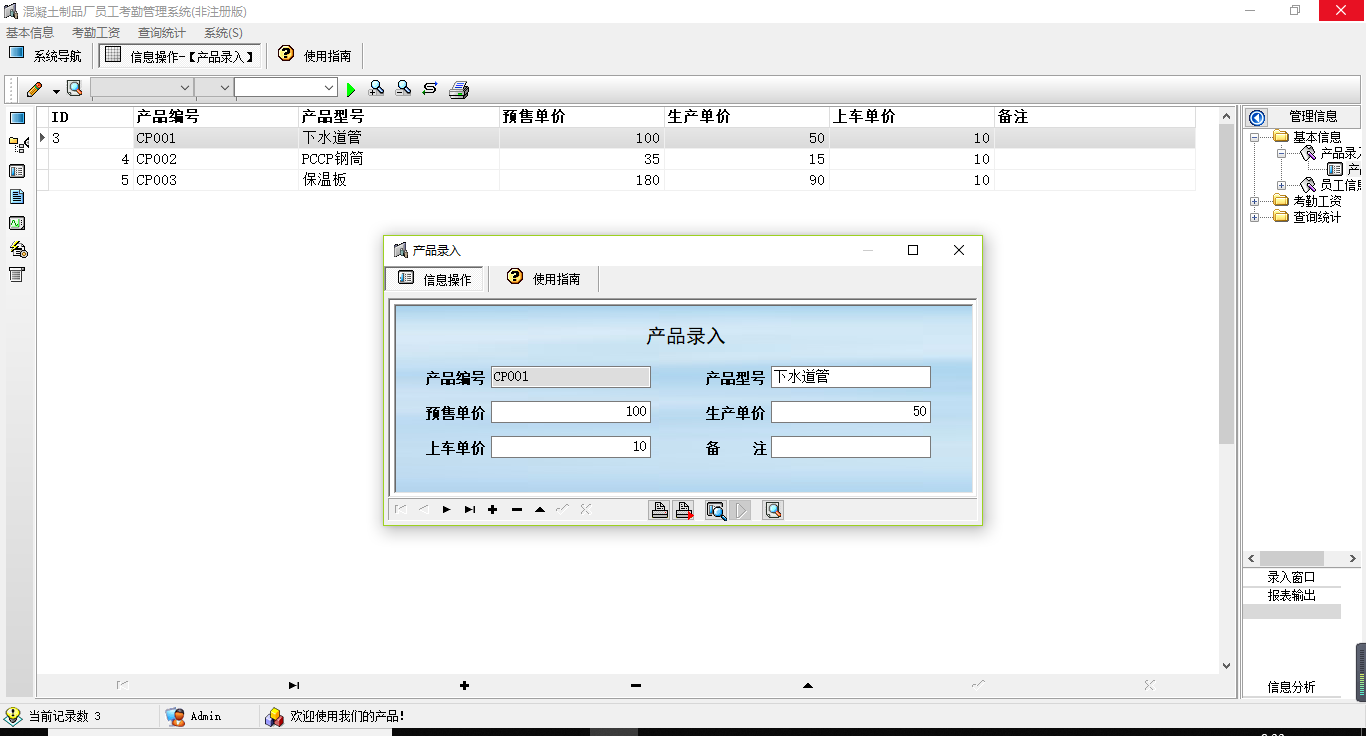The width and height of the screenshot is (1366, 736).
Task: Run the query with the green play arrow
Action: 351,90
